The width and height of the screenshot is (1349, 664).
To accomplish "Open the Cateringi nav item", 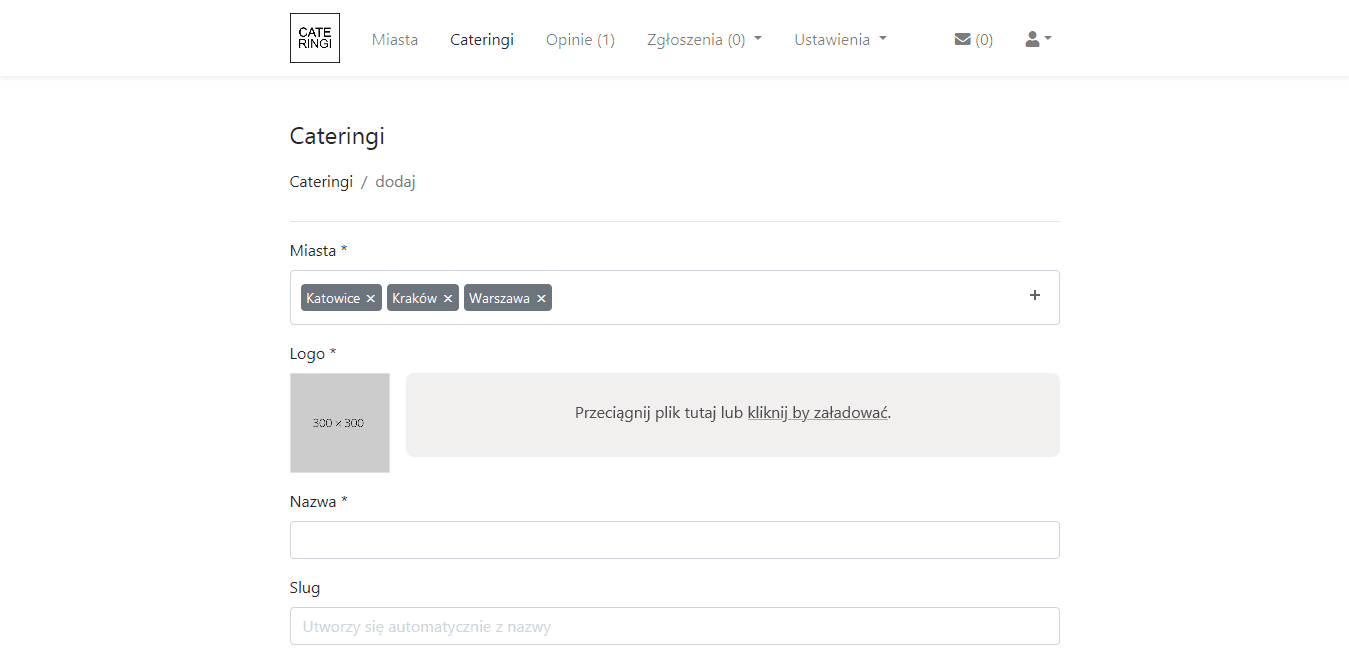I will pos(482,40).
